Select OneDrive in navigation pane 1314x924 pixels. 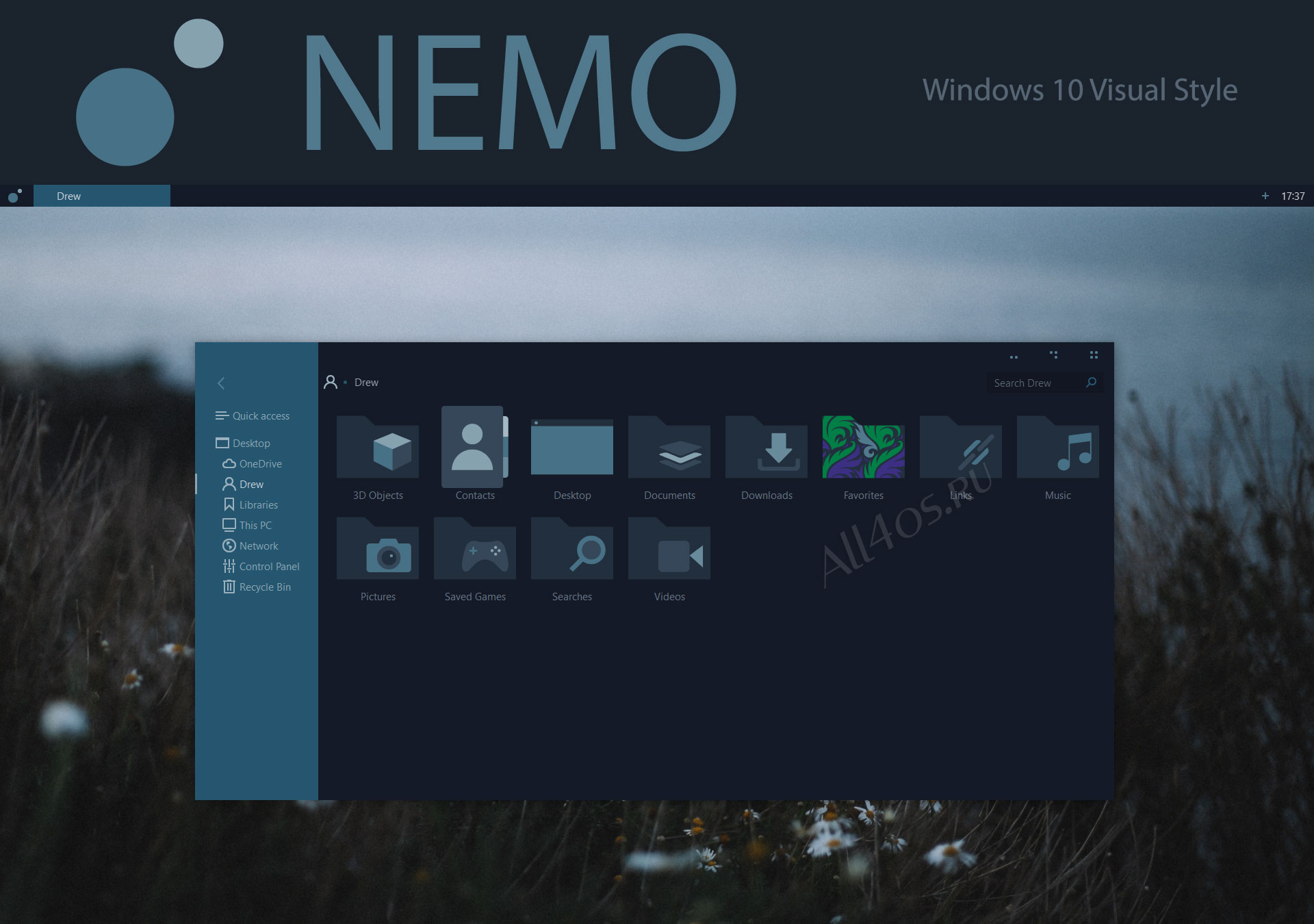[x=253, y=464]
